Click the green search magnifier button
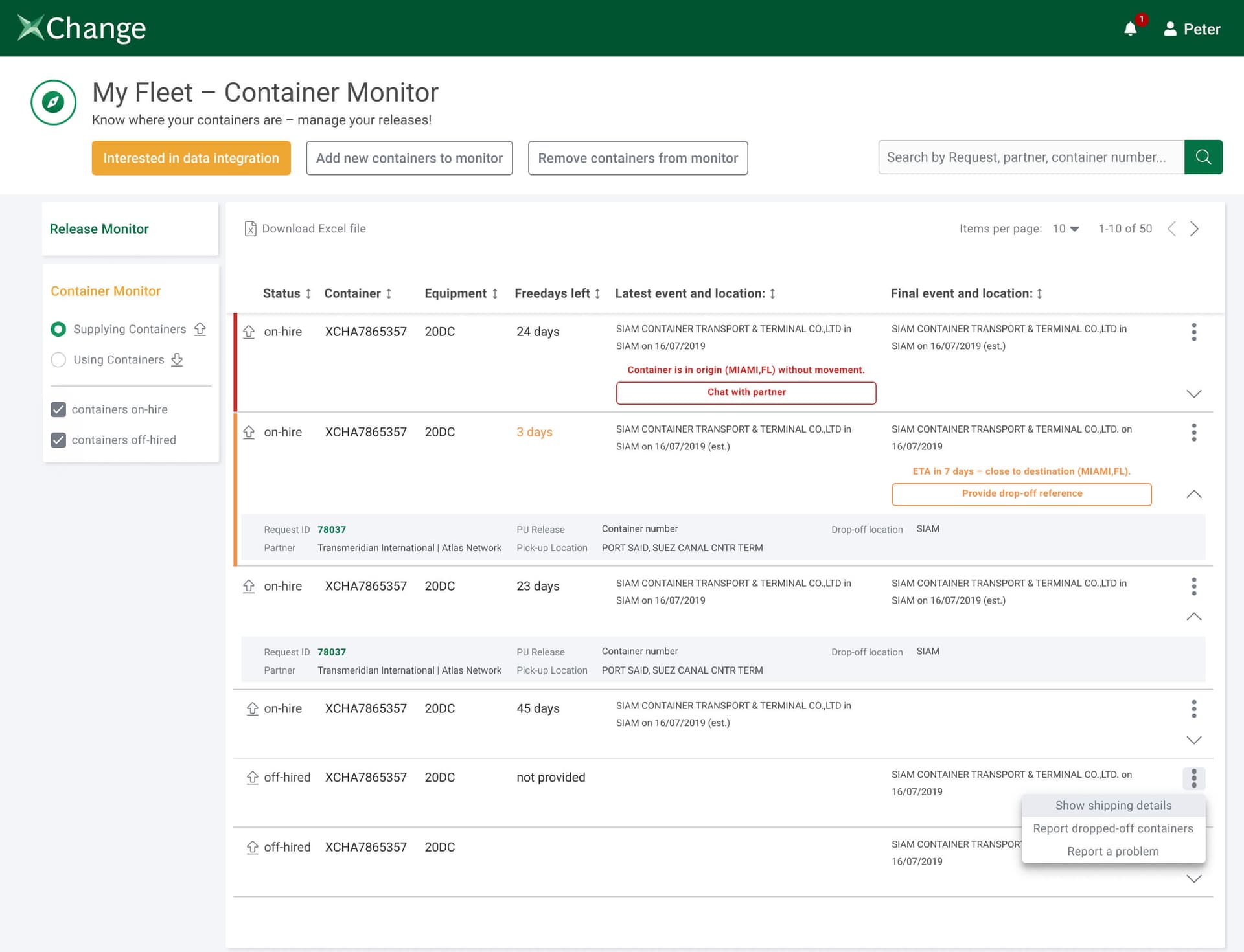Image resolution: width=1244 pixels, height=952 pixels. [x=1203, y=157]
